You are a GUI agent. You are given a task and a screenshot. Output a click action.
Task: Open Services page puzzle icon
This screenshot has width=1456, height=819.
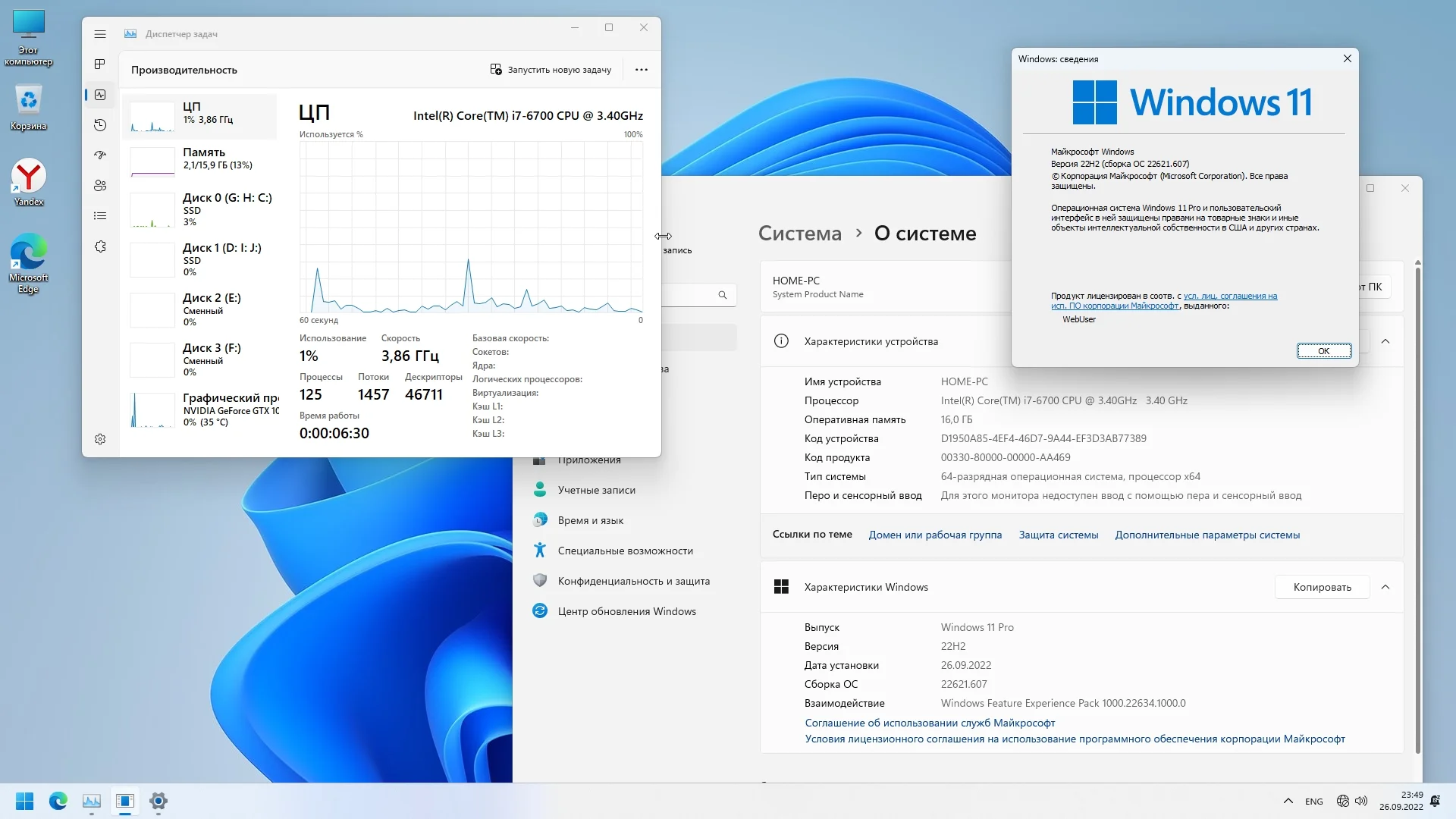pos(100,246)
